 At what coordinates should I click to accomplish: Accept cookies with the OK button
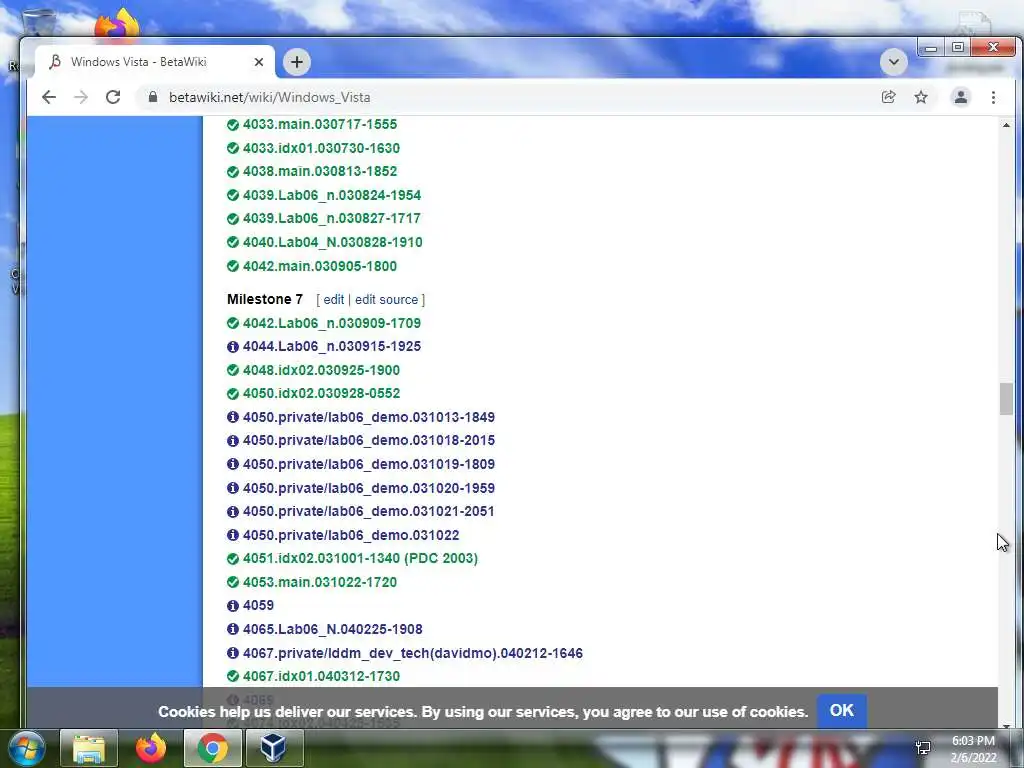(841, 711)
